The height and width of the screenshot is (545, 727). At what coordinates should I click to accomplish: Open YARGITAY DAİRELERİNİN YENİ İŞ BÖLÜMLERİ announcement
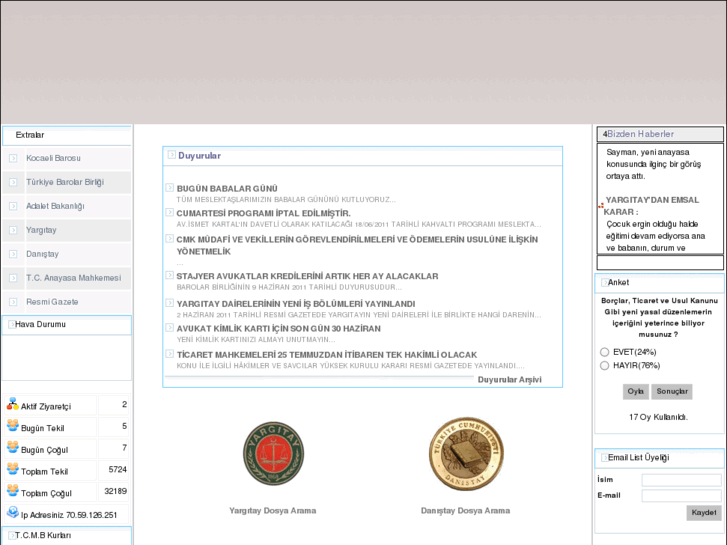pyautogui.click(x=295, y=304)
